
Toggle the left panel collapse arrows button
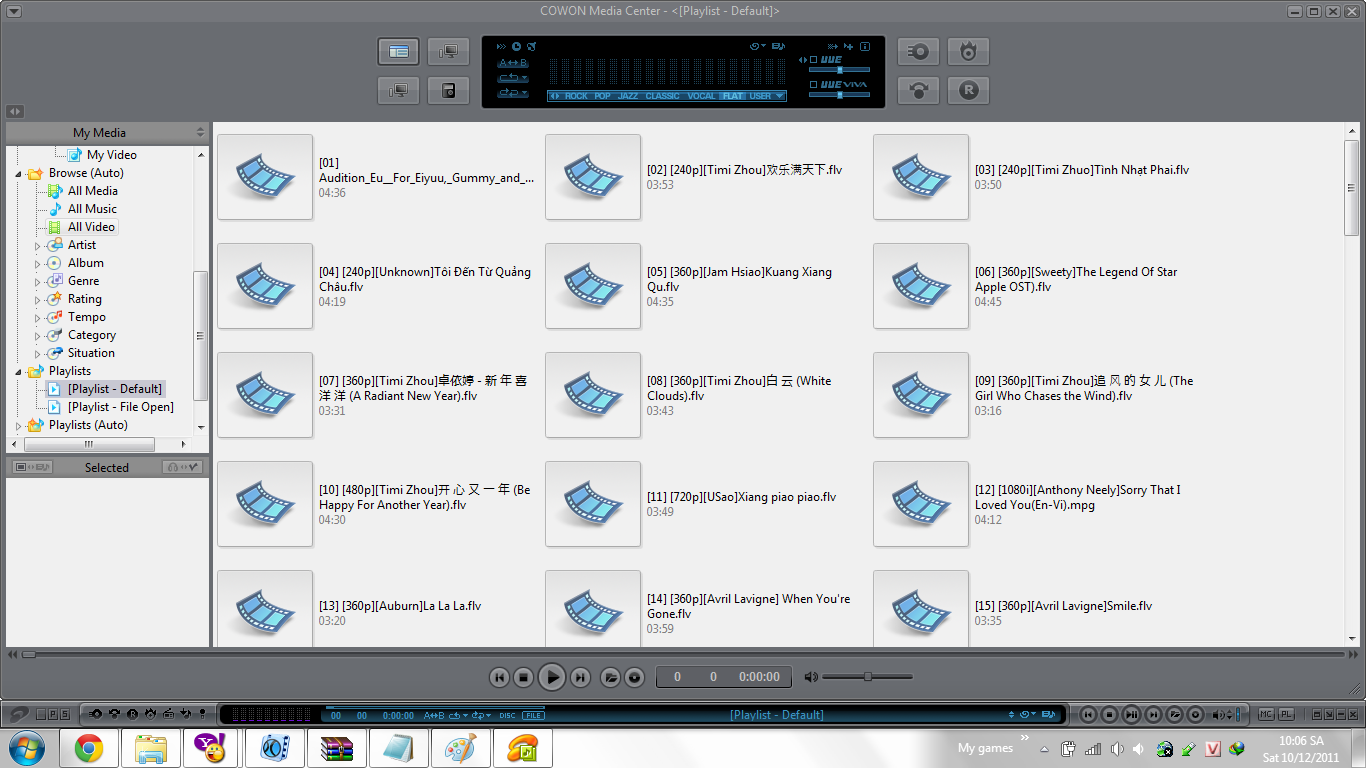[15, 111]
